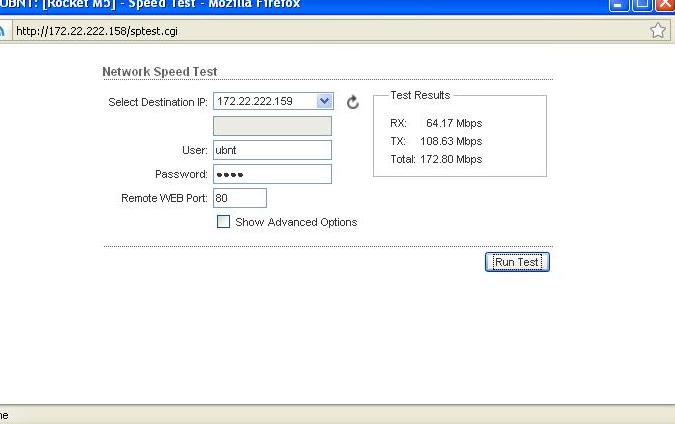
Task: Close the Speed Test window
Action: [665, 4]
